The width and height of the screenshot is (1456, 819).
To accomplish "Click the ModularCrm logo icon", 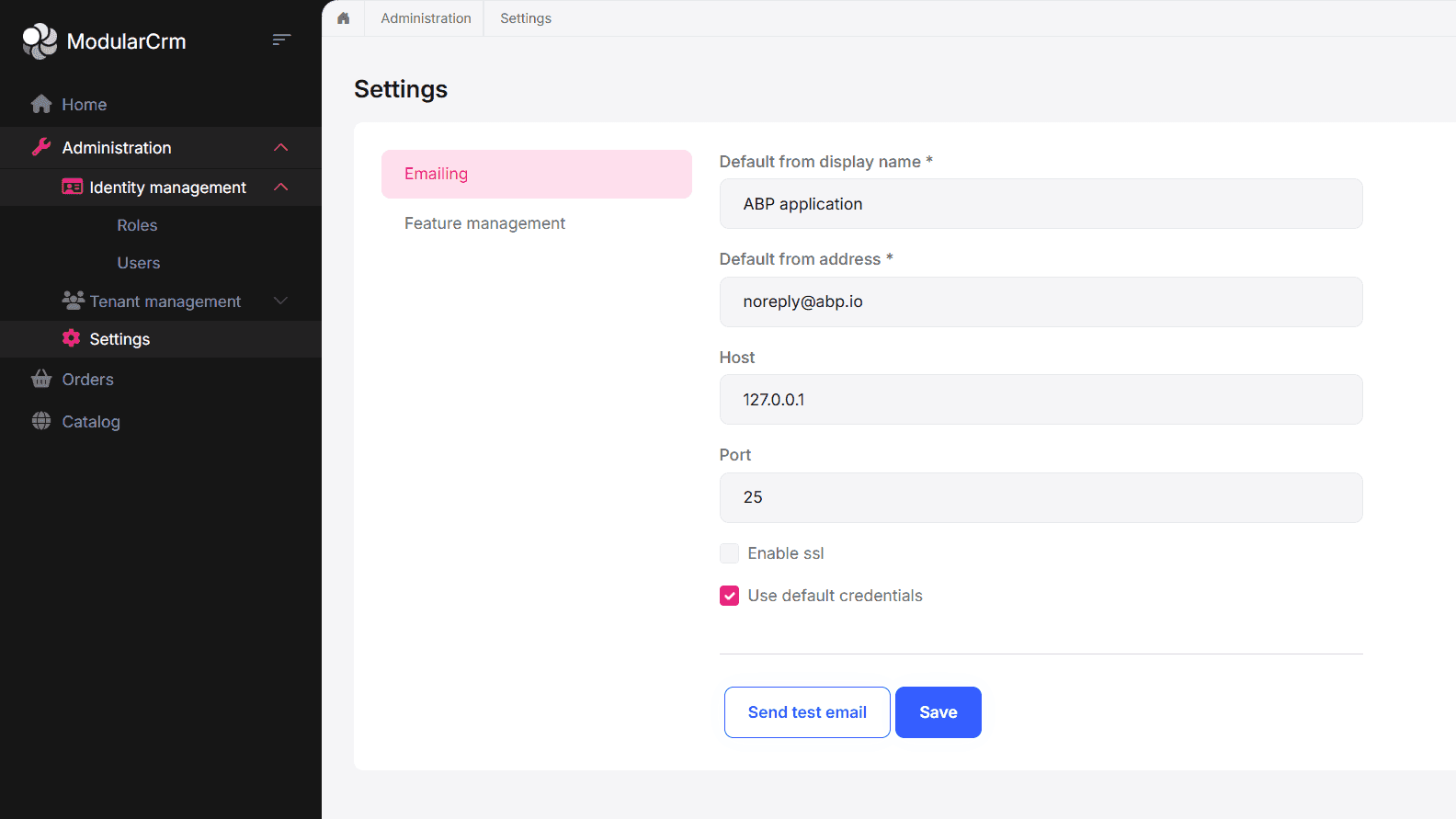I will [x=40, y=41].
